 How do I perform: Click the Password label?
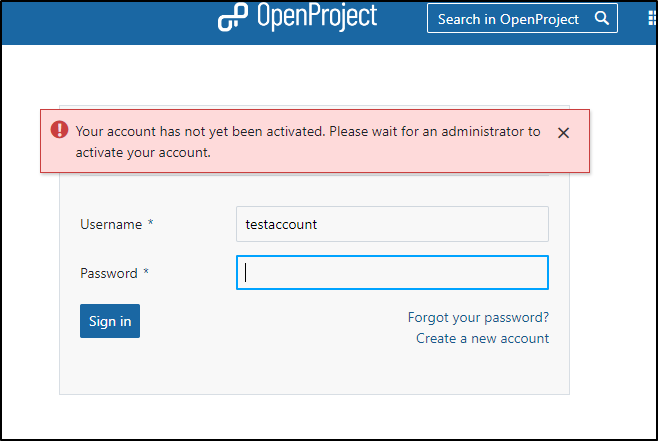coord(109,273)
